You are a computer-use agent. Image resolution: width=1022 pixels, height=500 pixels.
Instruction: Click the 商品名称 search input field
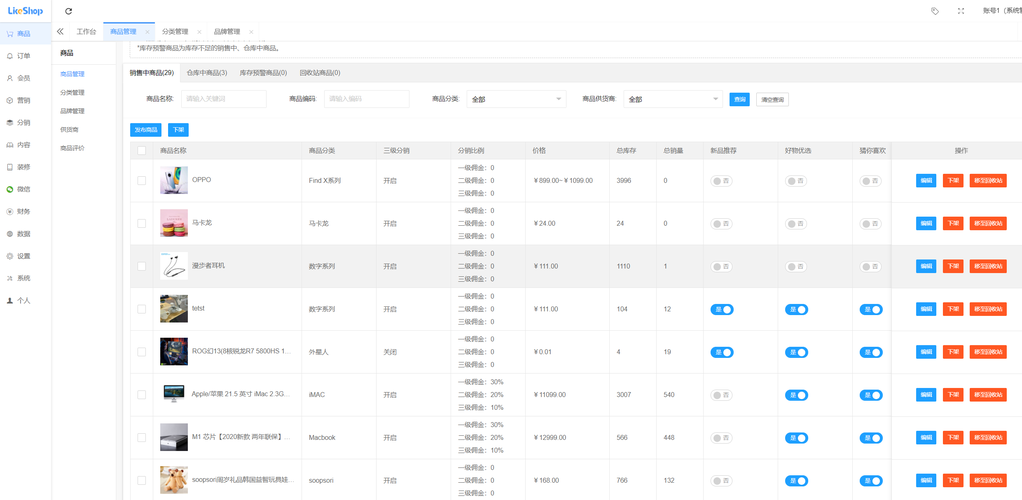224,99
